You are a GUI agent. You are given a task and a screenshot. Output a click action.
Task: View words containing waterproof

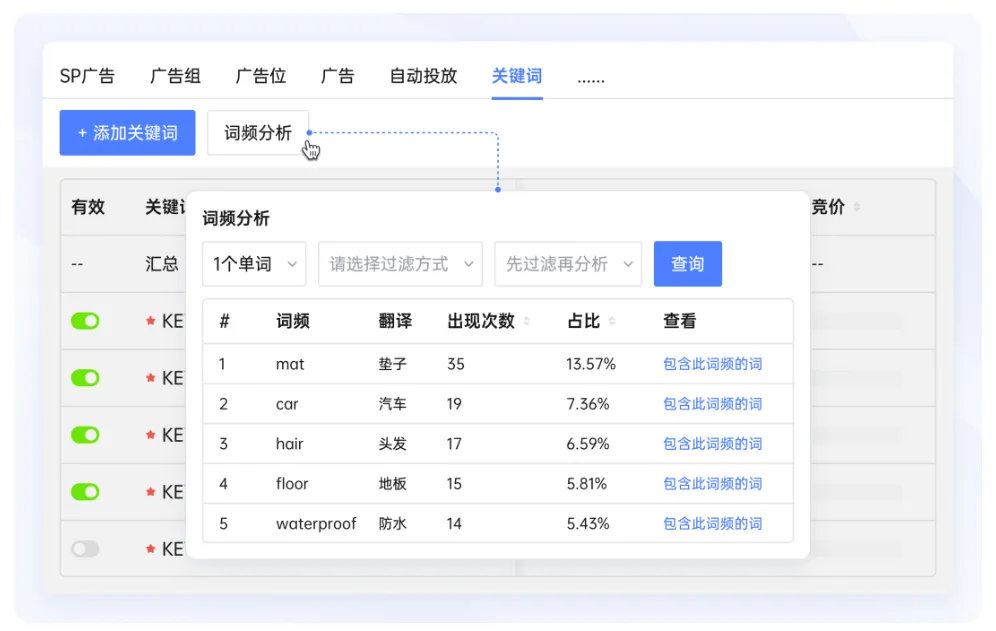click(x=713, y=524)
